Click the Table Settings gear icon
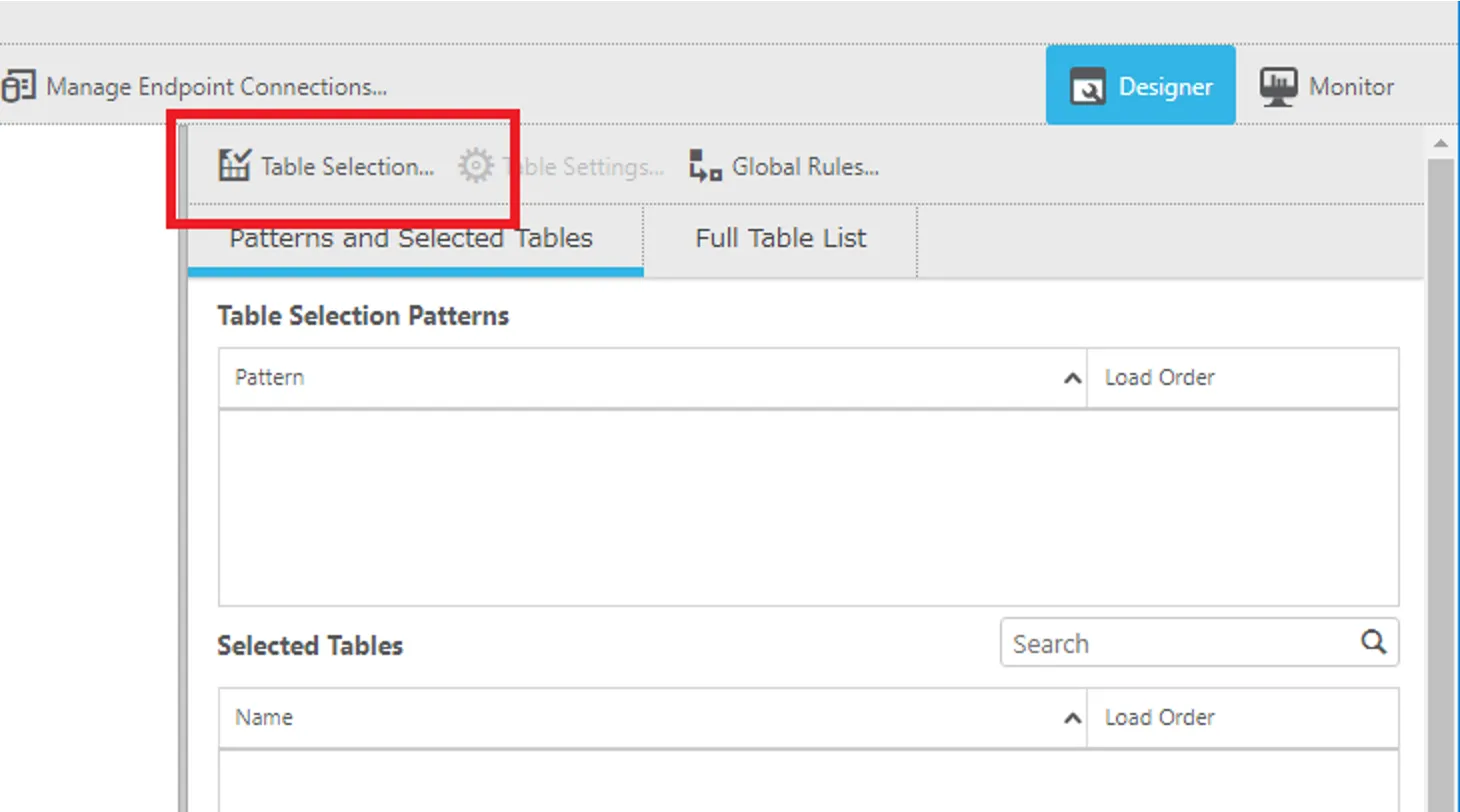Image resolution: width=1460 pixels, height=812 pixels. tap(476, 166)
